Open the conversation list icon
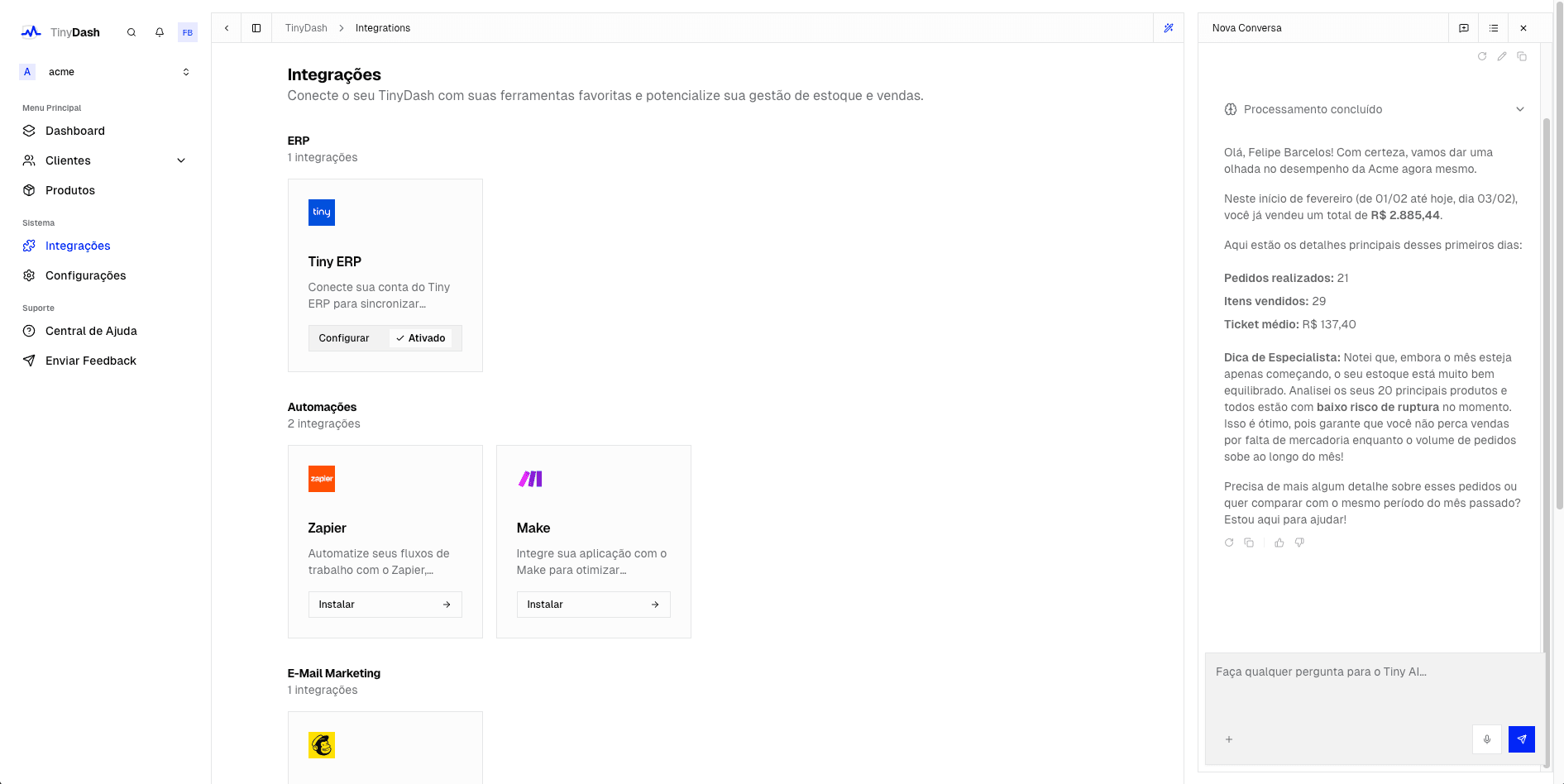 pyautogui.click(x=1494, y=28)
